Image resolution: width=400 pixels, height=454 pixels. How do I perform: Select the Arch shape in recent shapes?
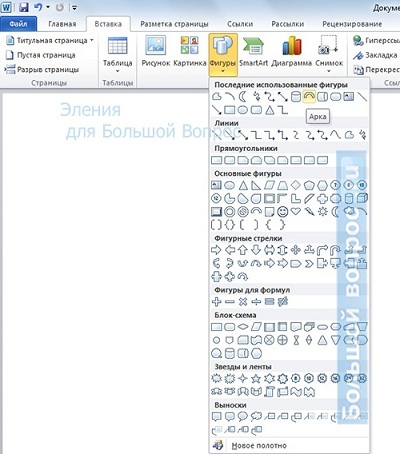(x=309, y=97)
